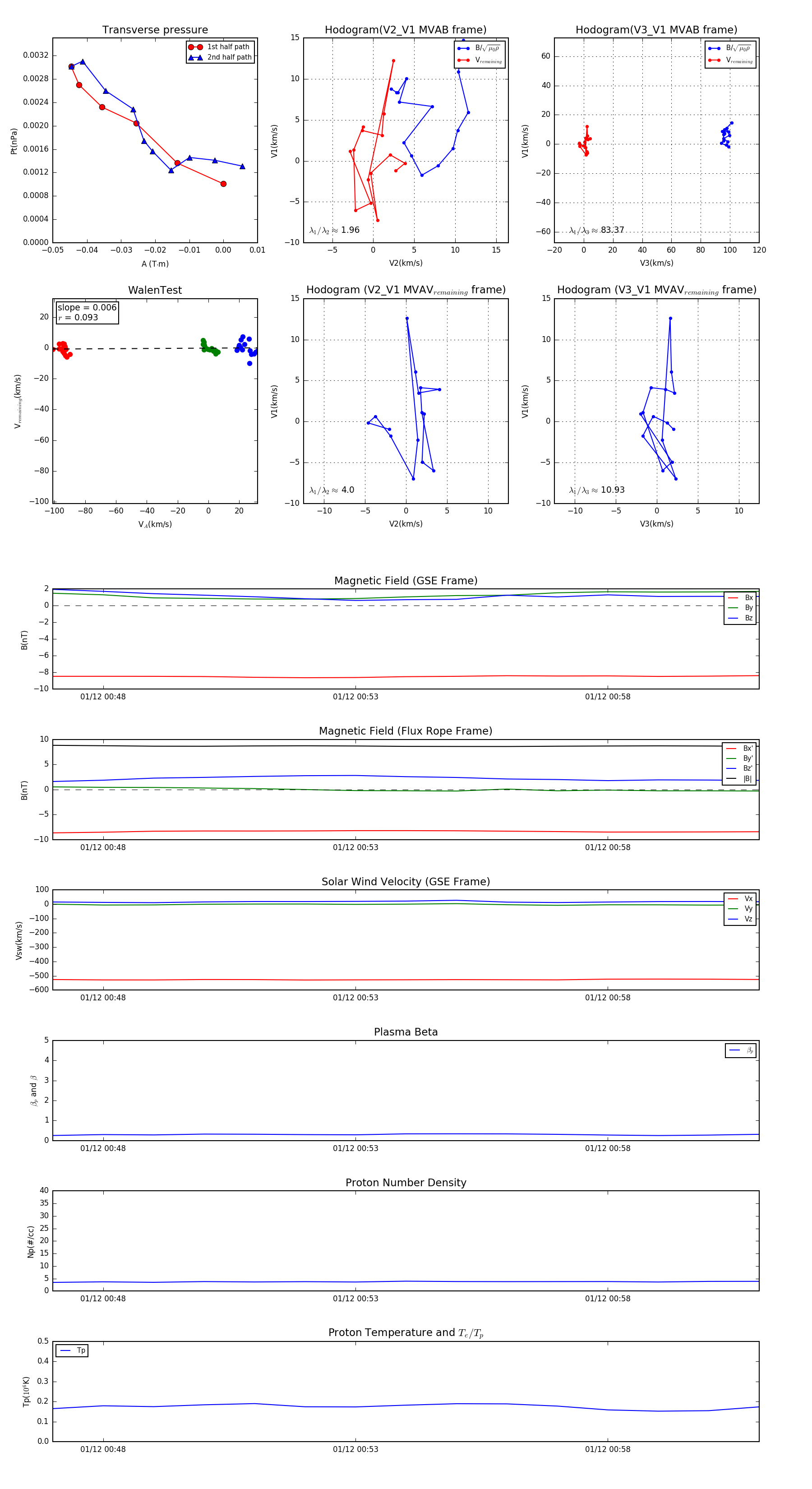The width and height of the screenshot is (812, 1489).
Task: Click the "r = 0.093" annotation
Action: pyautogui.click(x=78, y=317)
